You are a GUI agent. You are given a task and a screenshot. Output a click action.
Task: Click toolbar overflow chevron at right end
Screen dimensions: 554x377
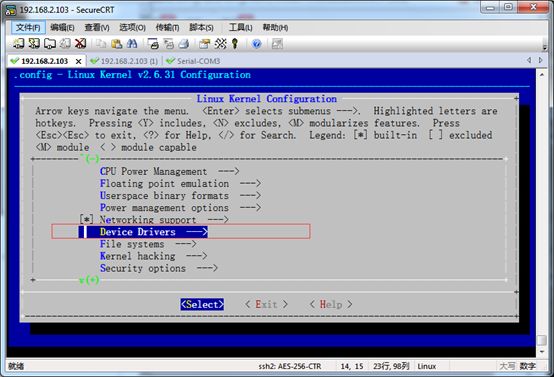(544, 48)
